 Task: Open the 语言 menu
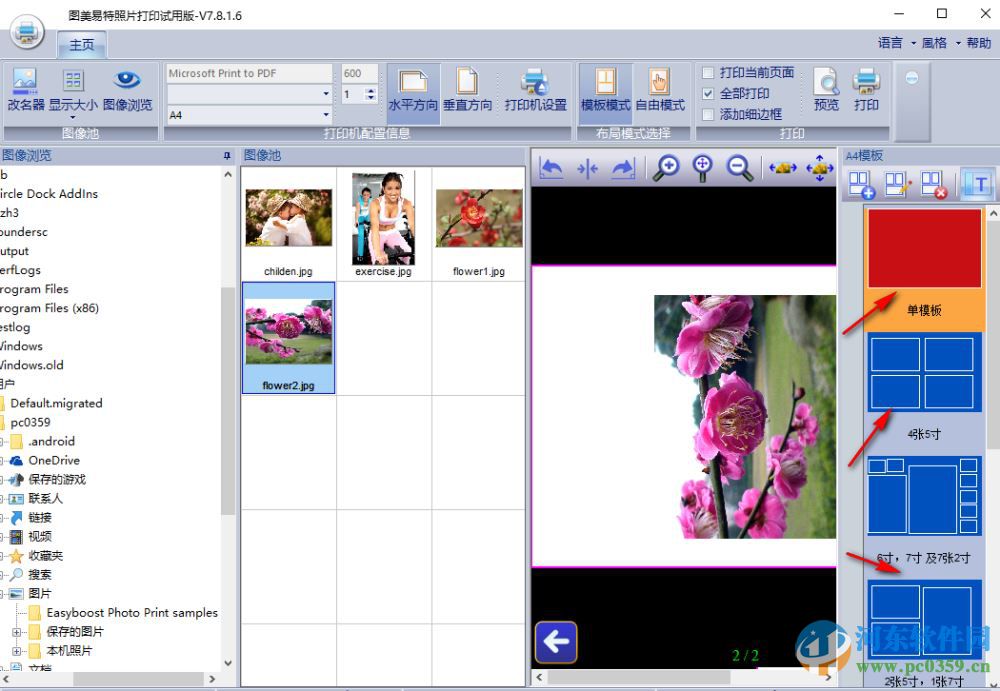(890, 43)
